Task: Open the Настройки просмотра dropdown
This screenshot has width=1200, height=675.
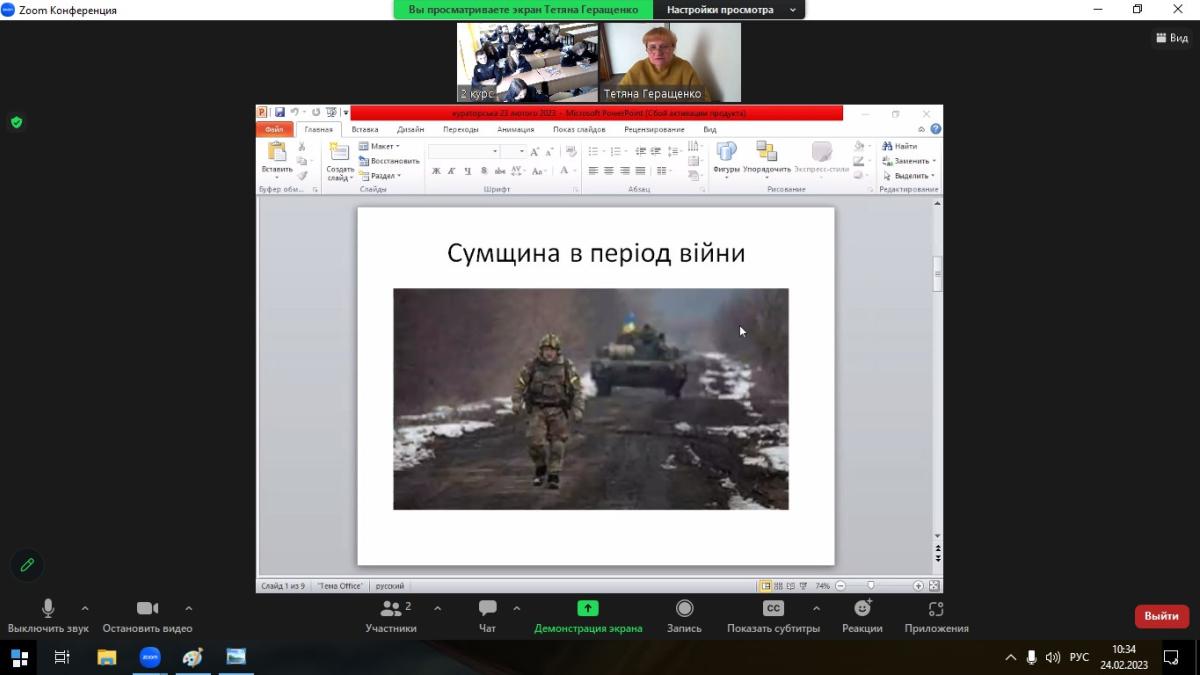Action: pos(728,10)
